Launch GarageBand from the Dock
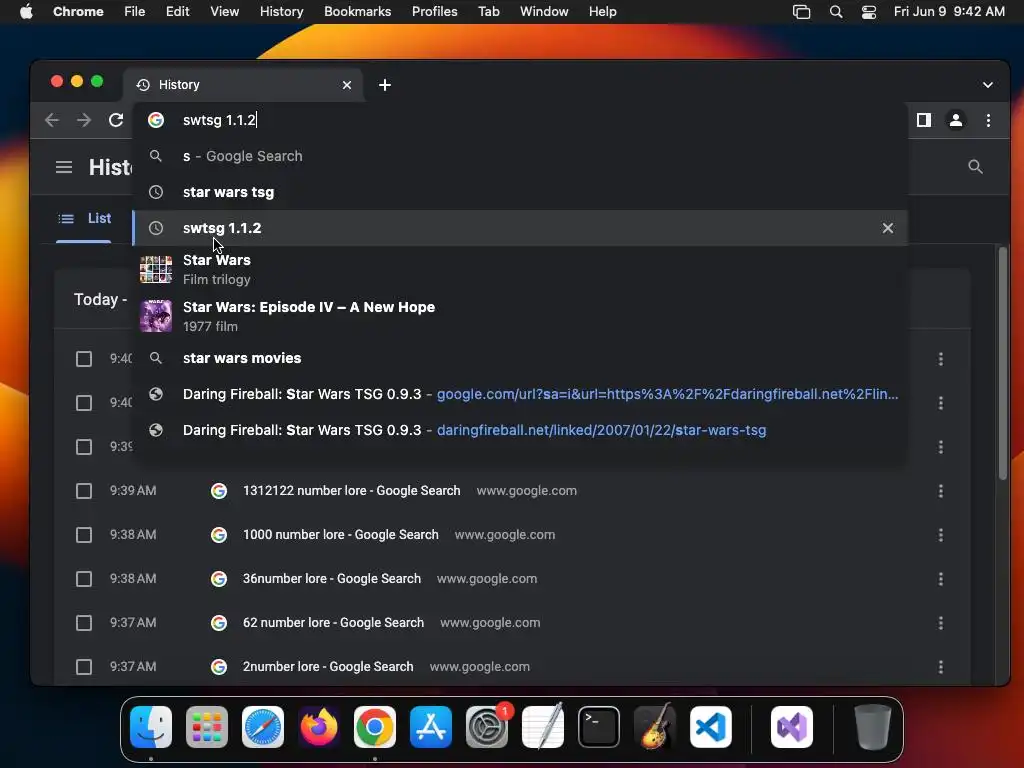The width and height of the screenshot is (1024, 768). click(655, 727)
